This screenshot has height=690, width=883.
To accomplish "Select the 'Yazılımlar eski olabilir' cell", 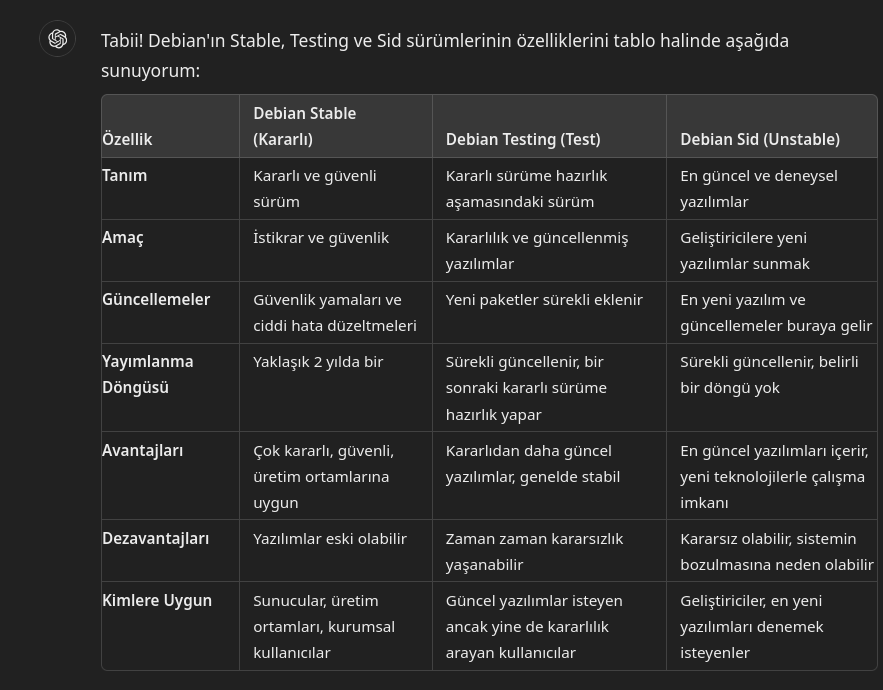I will click(x=330, y=538).
